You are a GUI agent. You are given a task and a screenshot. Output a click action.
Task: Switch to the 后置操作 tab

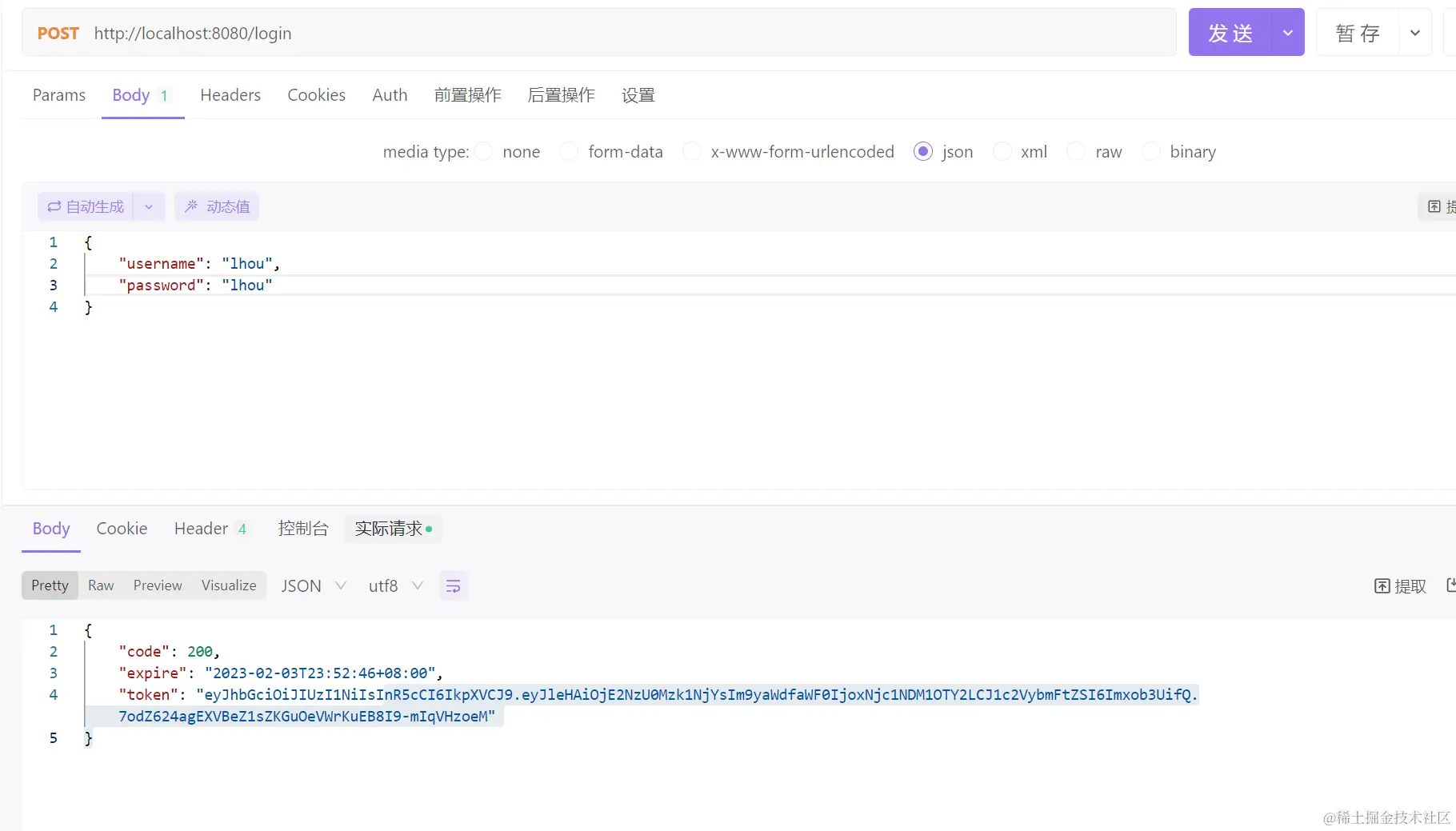tap(561, 95)
